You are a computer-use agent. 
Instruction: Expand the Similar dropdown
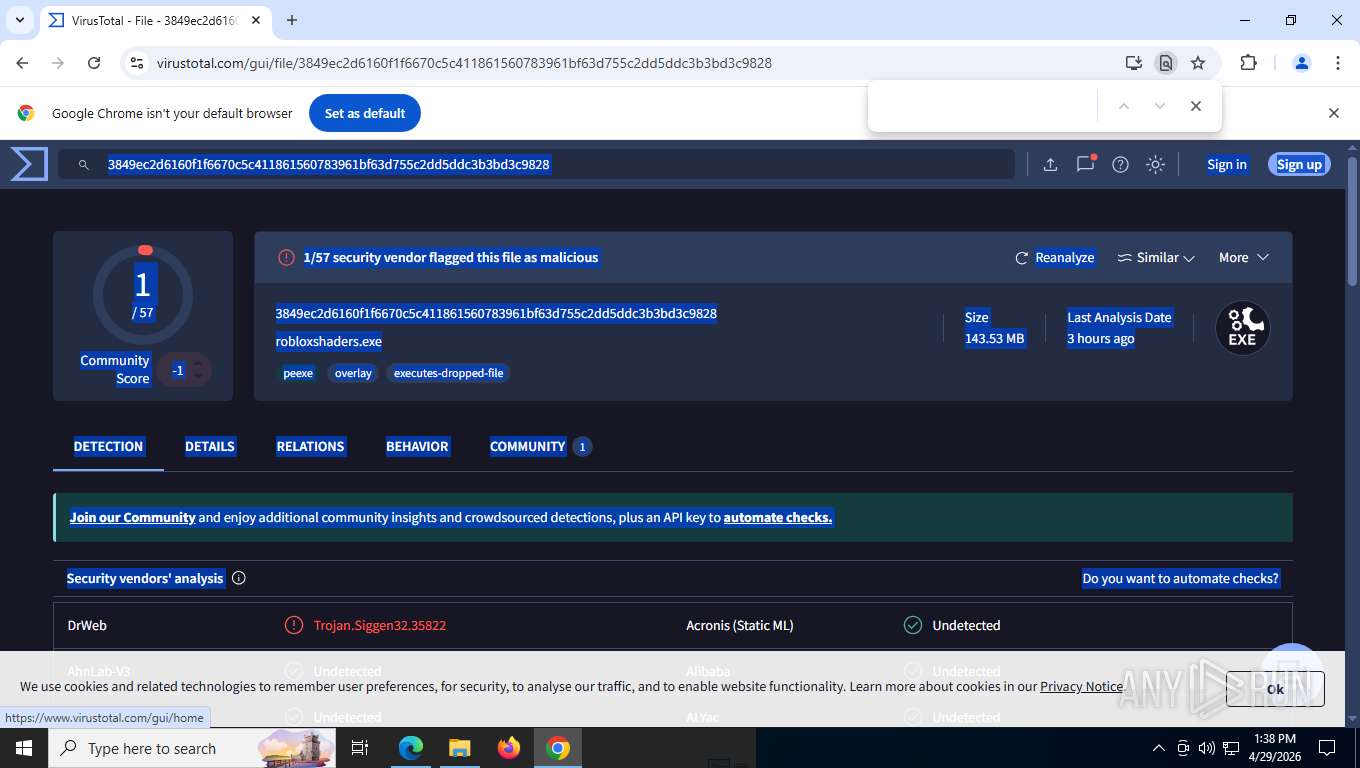[1156, 258]
